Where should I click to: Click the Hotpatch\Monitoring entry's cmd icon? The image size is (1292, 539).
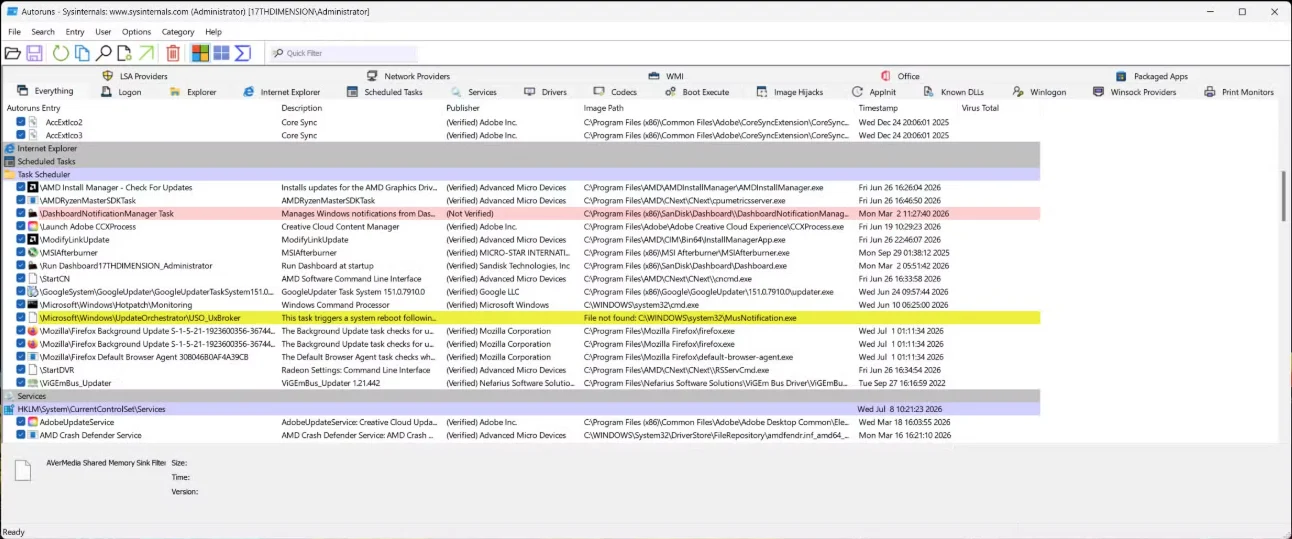point(33,304)
